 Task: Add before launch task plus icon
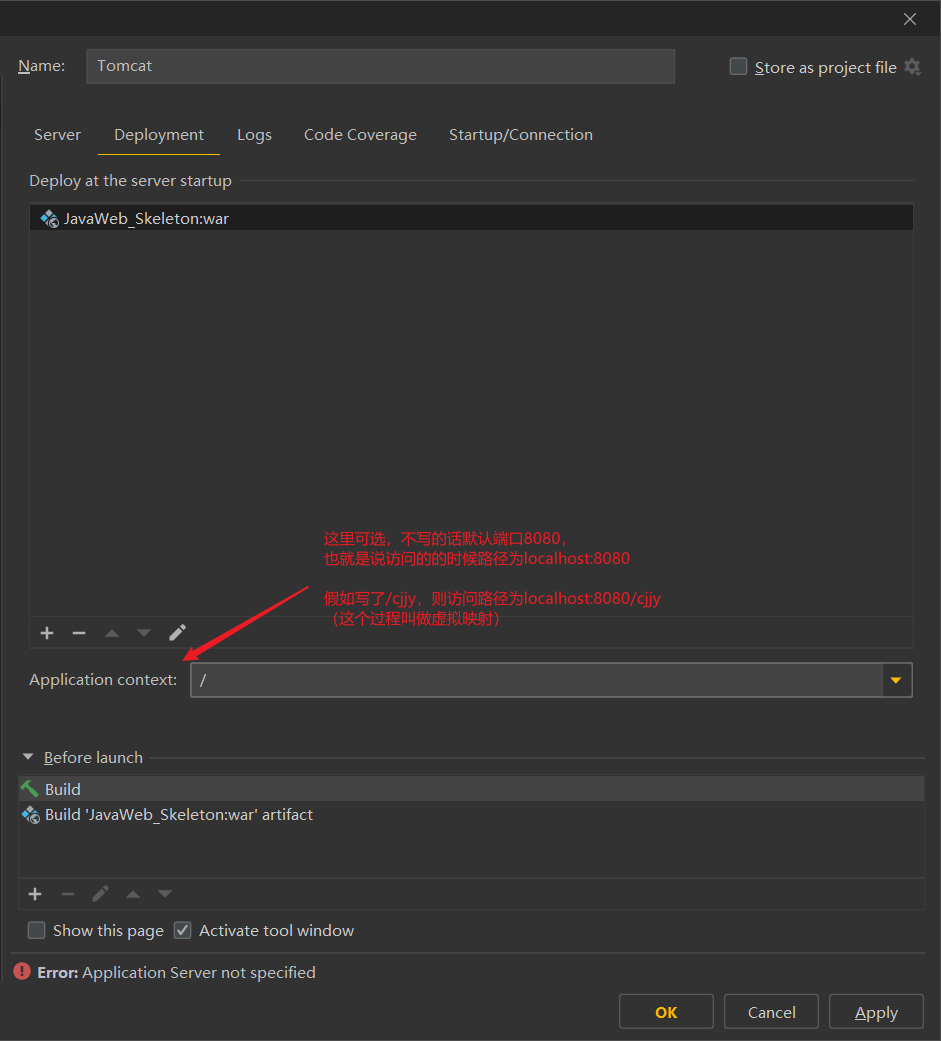pos(35,894)
